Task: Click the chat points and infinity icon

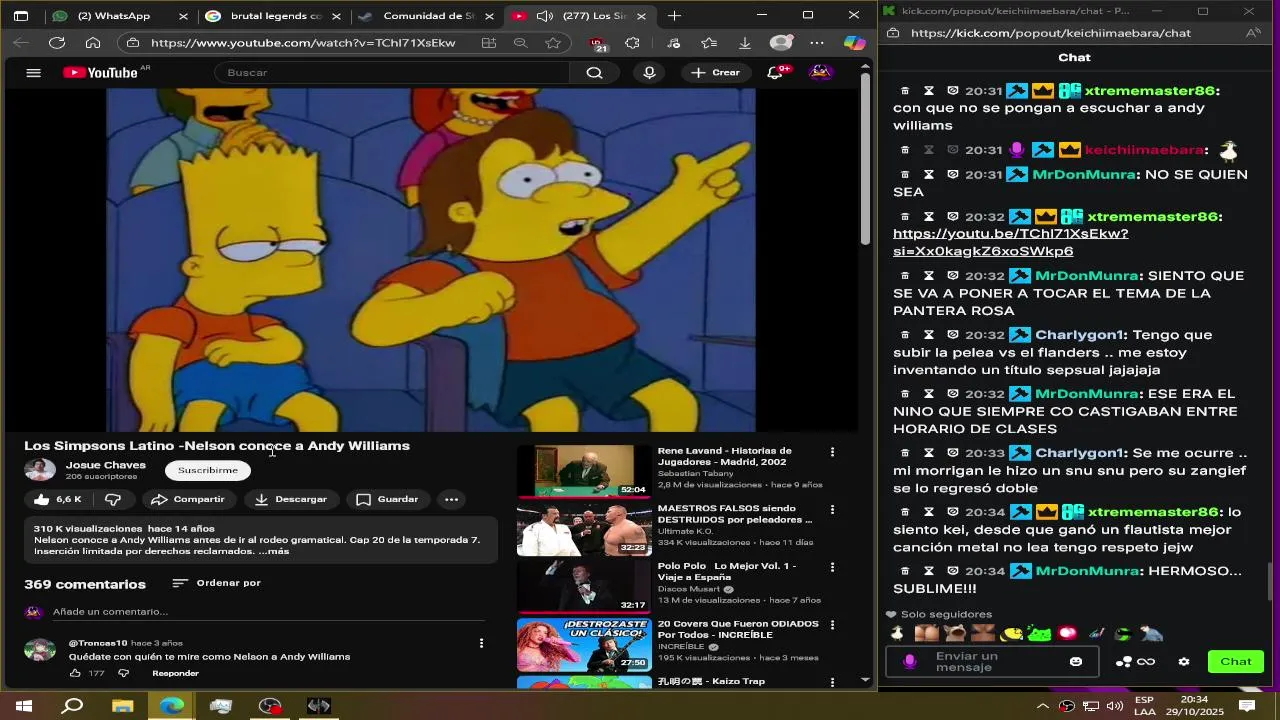Action: [x=1135, y=662]
